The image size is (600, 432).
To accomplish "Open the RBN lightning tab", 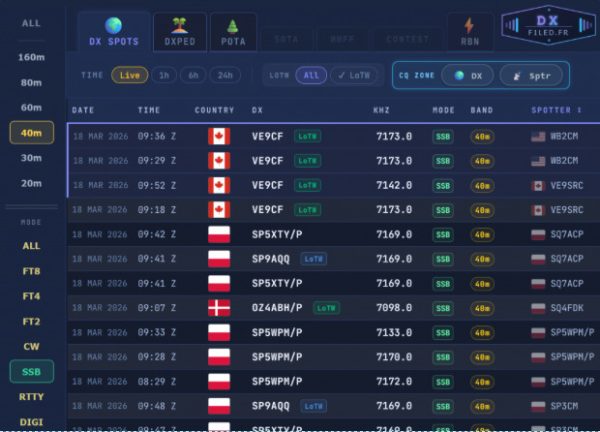I will [x=468, y=32].
